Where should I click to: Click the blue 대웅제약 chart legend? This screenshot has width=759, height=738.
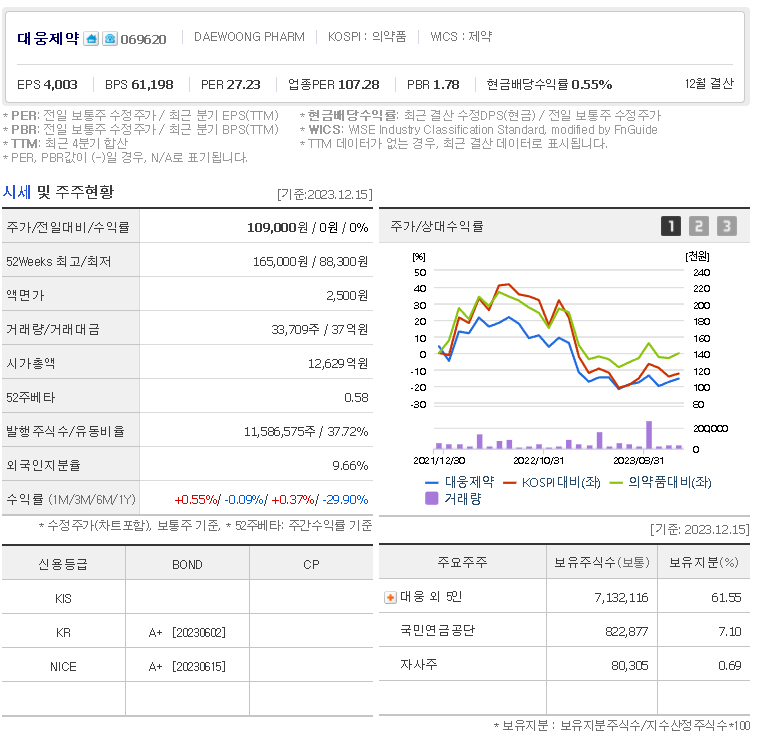(460, 482)
